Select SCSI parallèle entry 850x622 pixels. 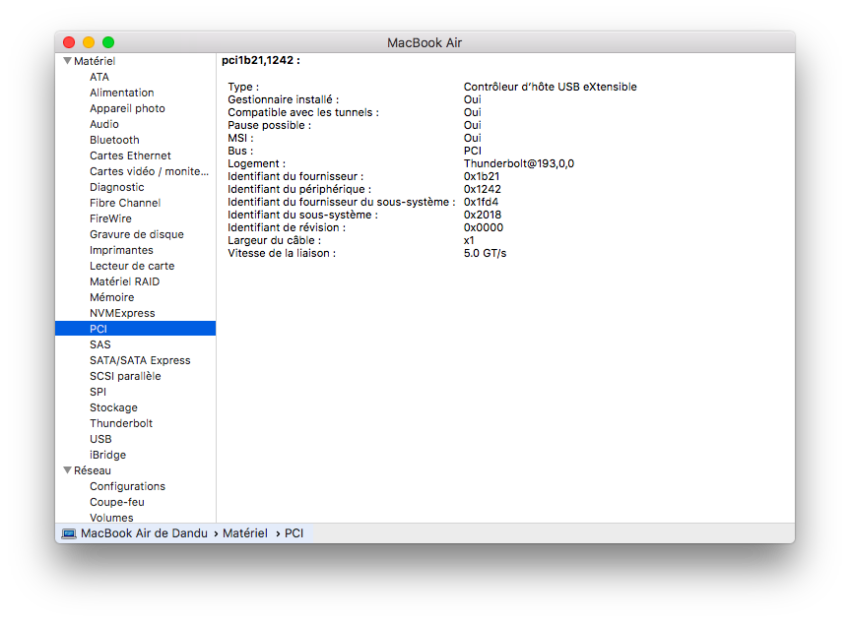click(125, 376)
